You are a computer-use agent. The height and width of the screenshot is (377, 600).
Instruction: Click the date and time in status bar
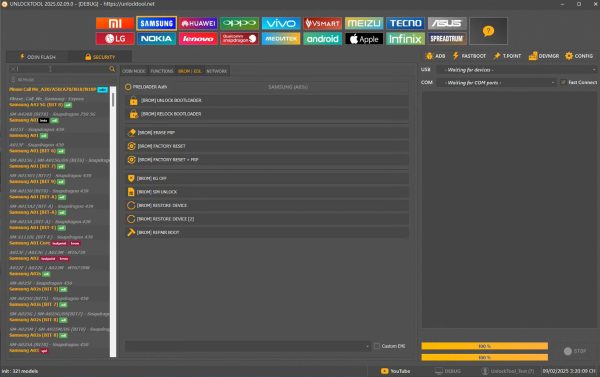[569, 371]
